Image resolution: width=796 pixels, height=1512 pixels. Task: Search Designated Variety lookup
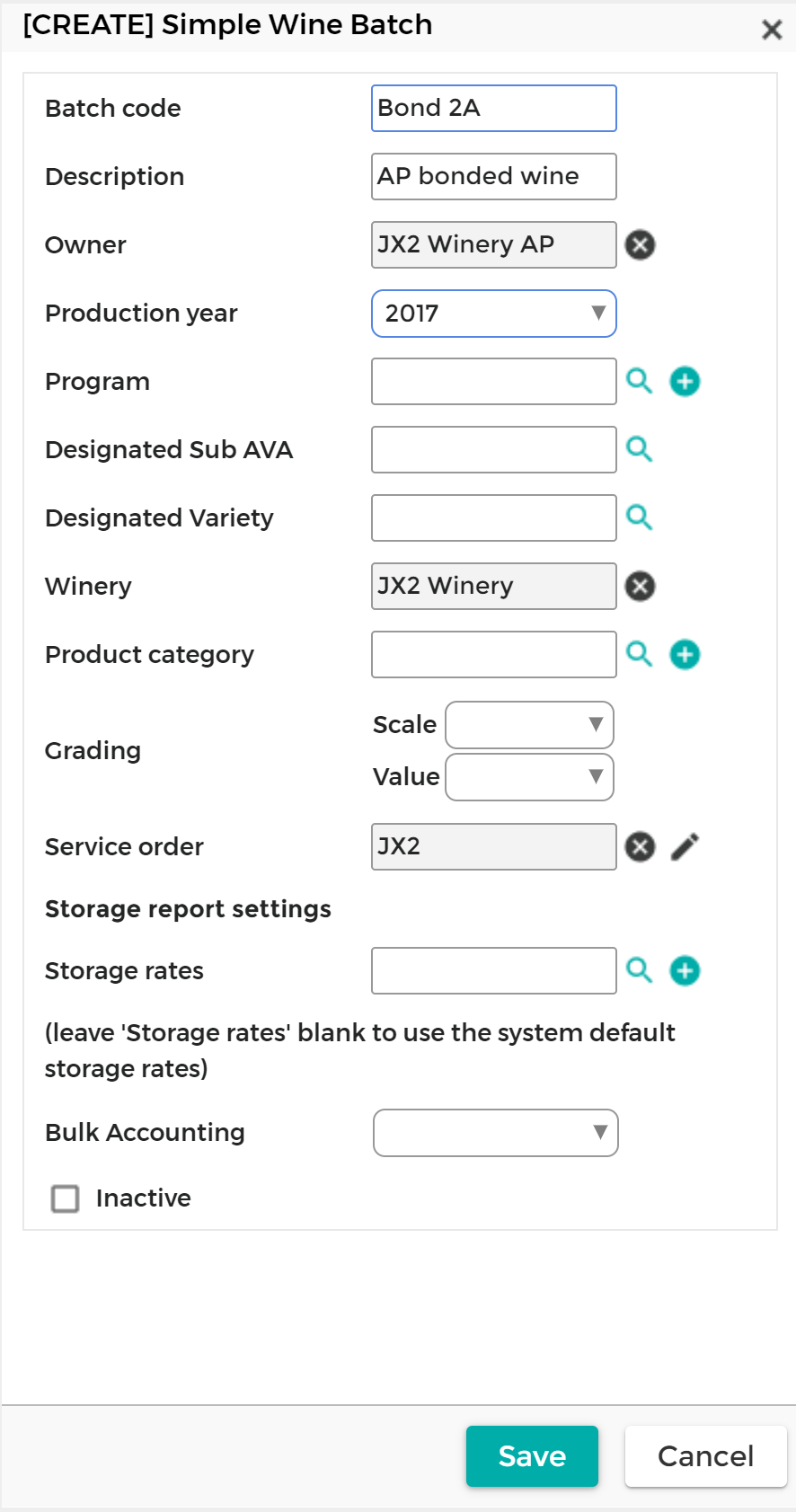point(639,517)
